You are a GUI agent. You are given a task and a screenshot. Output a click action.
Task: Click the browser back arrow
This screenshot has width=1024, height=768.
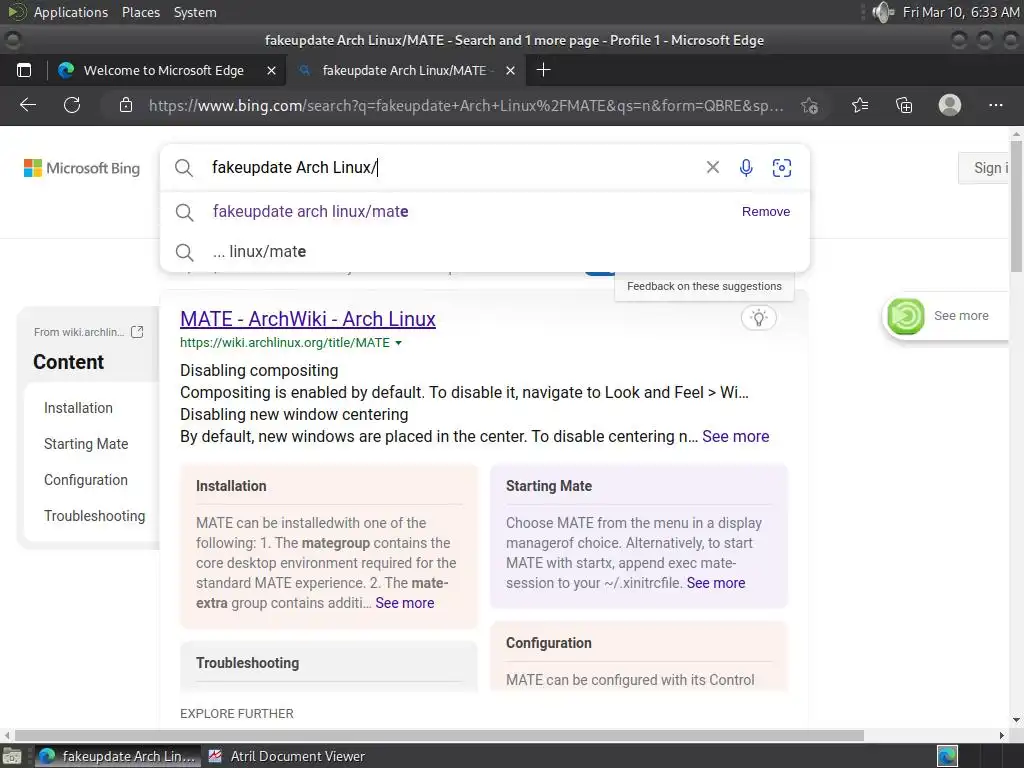point(28,105)
